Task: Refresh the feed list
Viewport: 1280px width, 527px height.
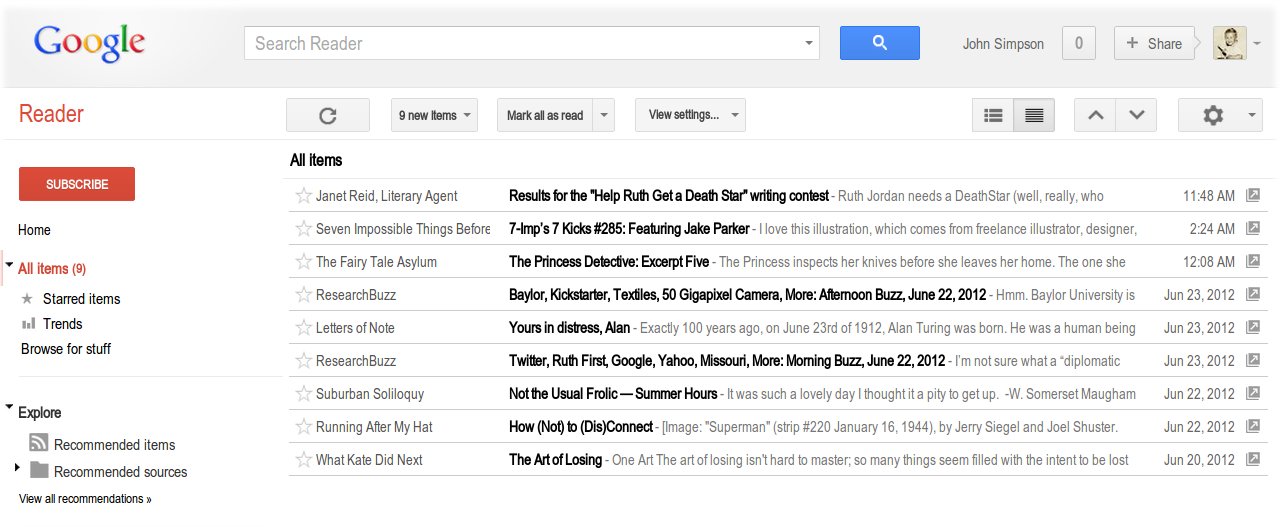Action: point(328,115)
